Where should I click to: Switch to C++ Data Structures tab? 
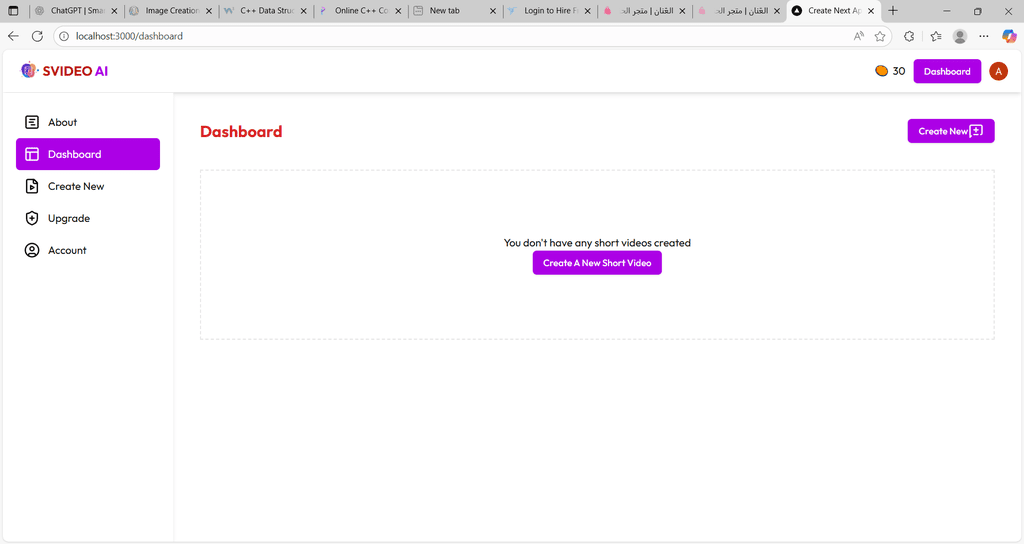coord(266,11)
